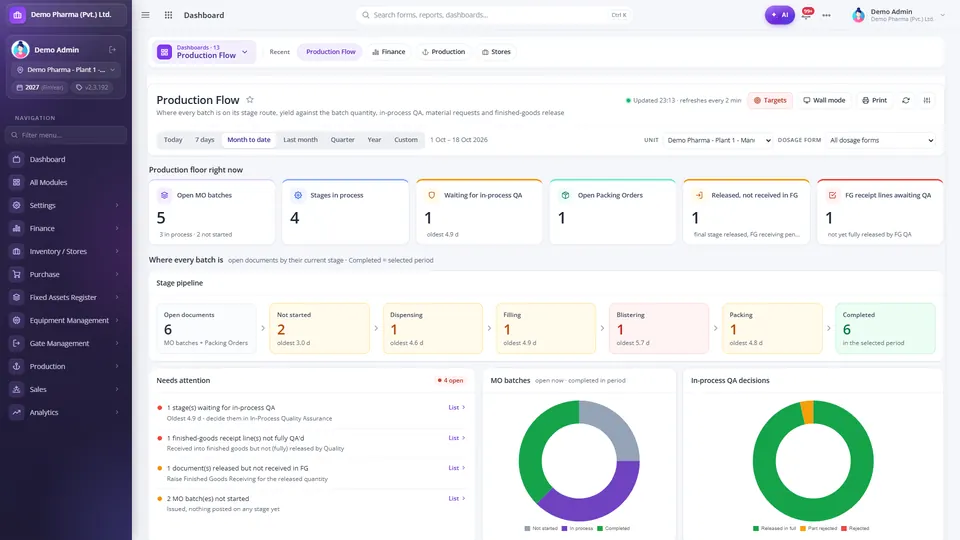Open List link for MO batches not started
This screenshot has width=960, height=540.
pyautogui.click(x=456, y=498)
